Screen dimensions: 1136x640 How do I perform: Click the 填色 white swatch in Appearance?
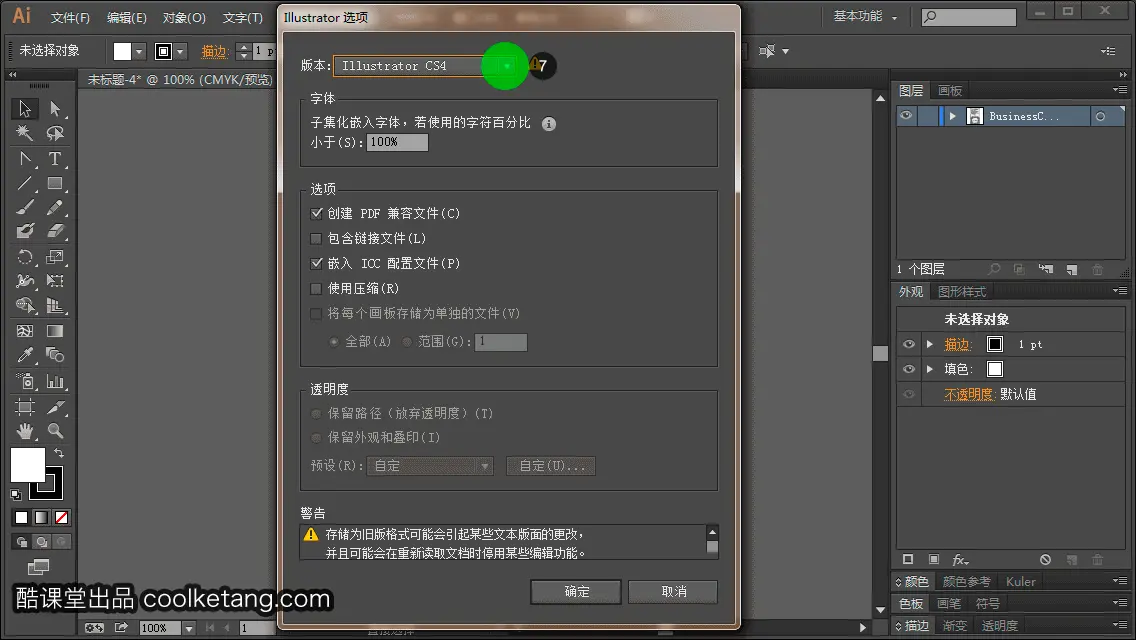click(995, 370)
